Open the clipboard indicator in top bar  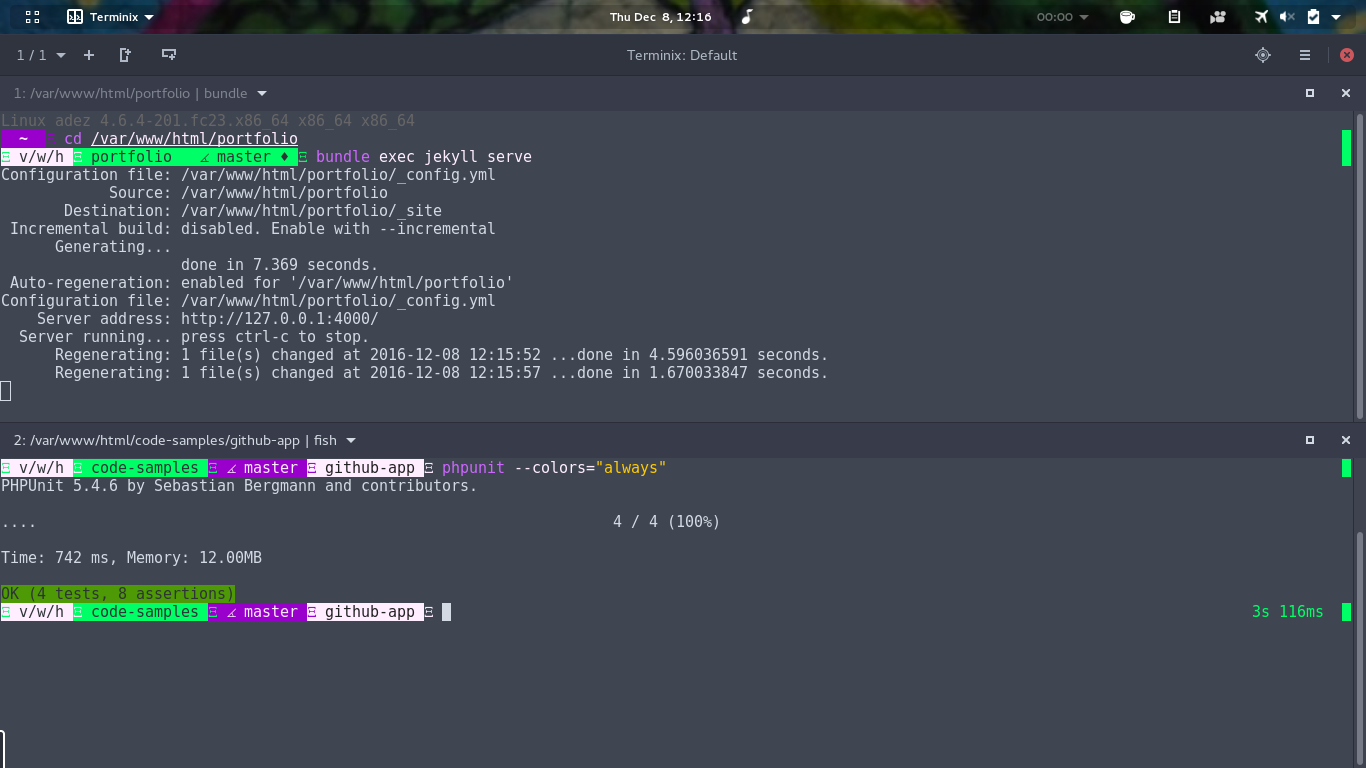[x=1175, y=17]
